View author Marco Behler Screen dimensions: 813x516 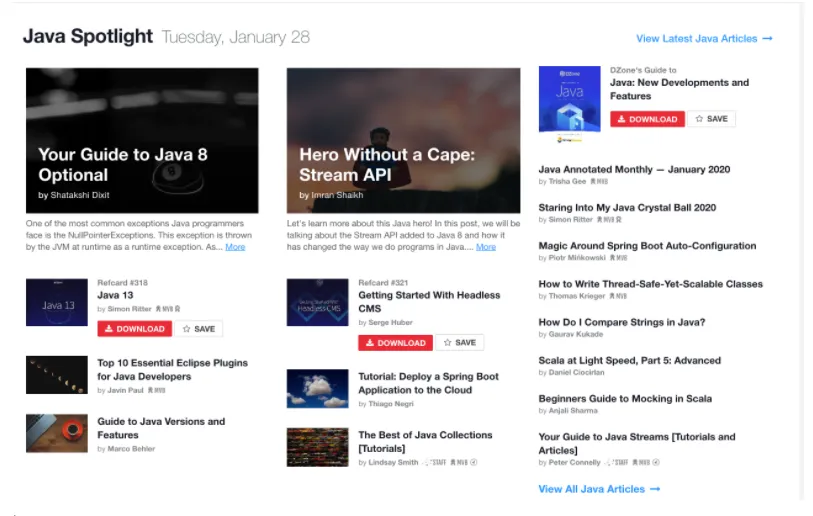click(x=131, y=449)
